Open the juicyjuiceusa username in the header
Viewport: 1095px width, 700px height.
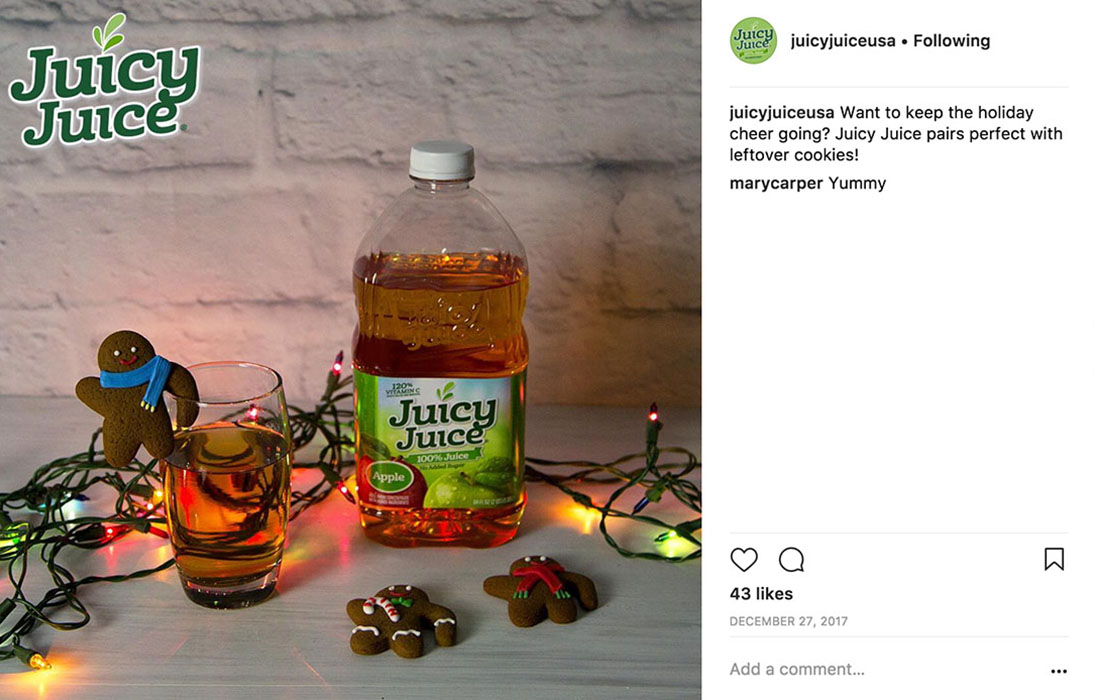coord(843,41)
